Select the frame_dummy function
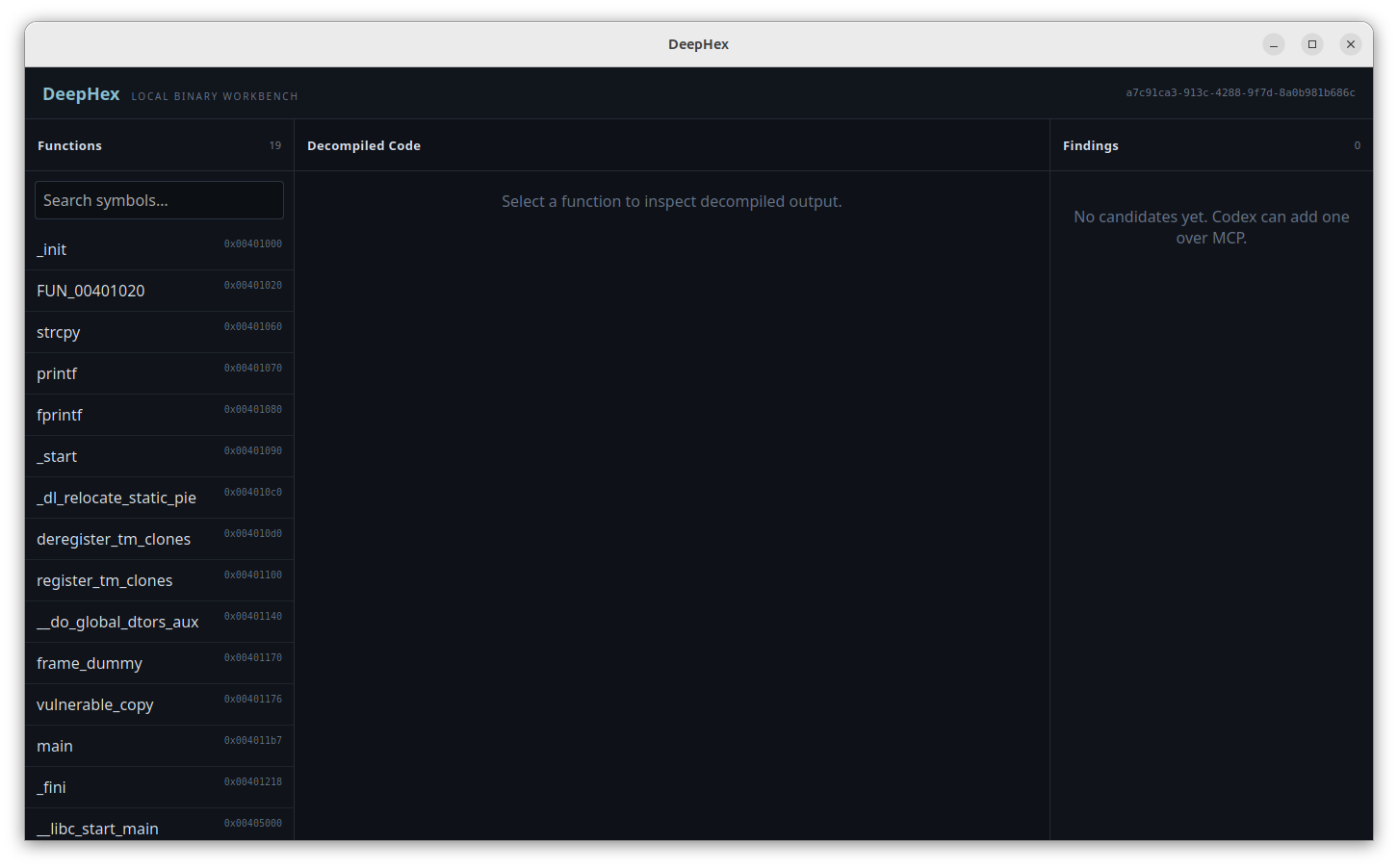 point(159,663)
